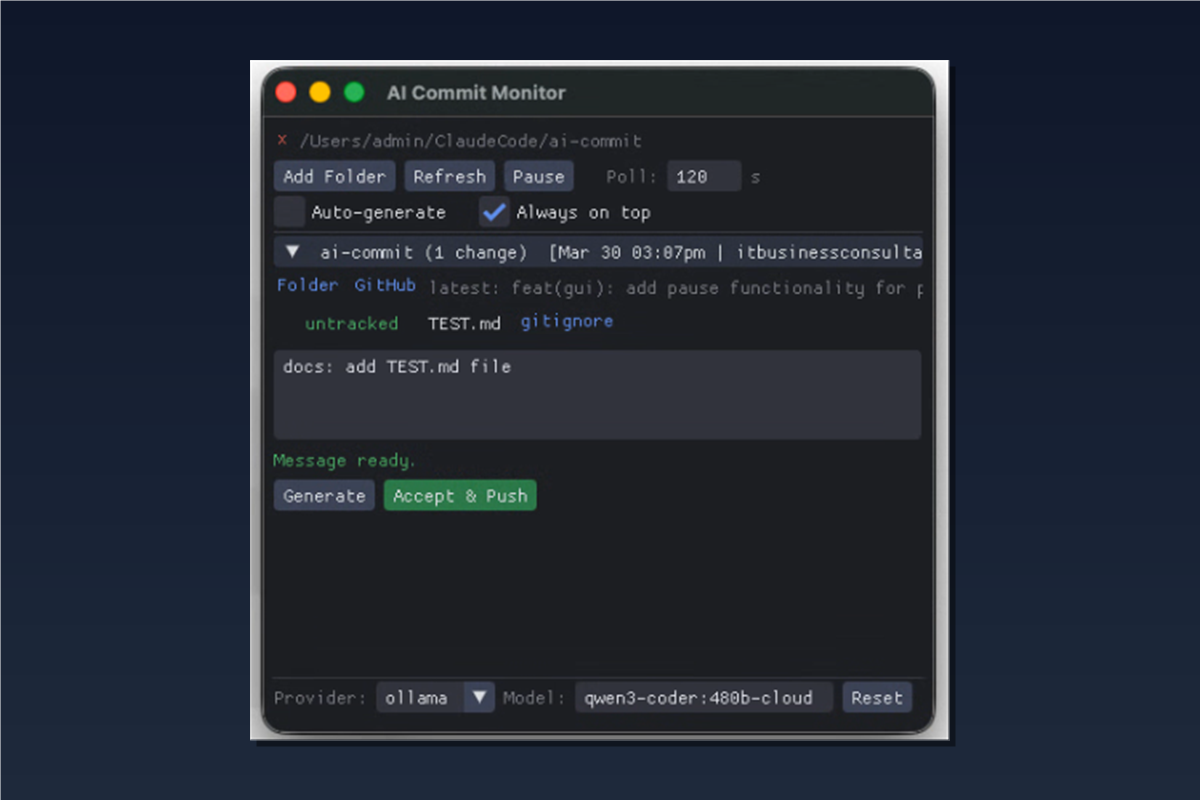Open the repository on GitHub
Screen dimensions: 1200x800
pos(384,285)
